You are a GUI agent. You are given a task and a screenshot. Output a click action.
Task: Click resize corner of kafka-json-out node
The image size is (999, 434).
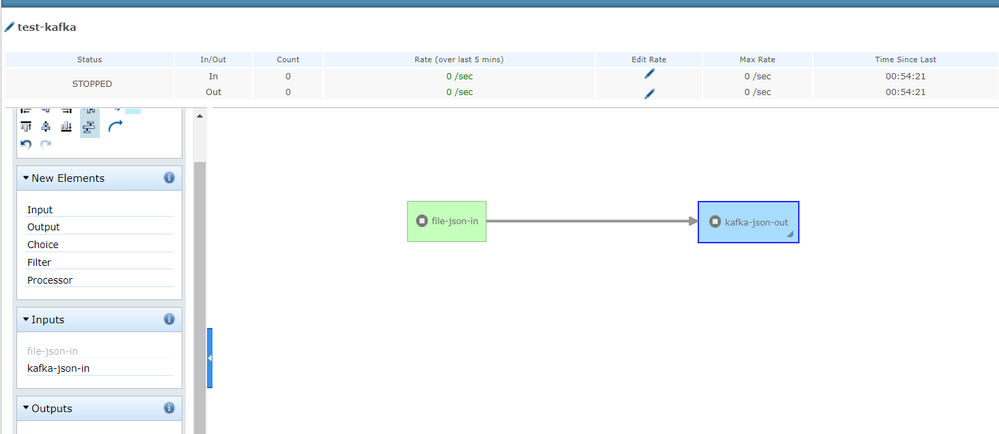click(791, 235)
